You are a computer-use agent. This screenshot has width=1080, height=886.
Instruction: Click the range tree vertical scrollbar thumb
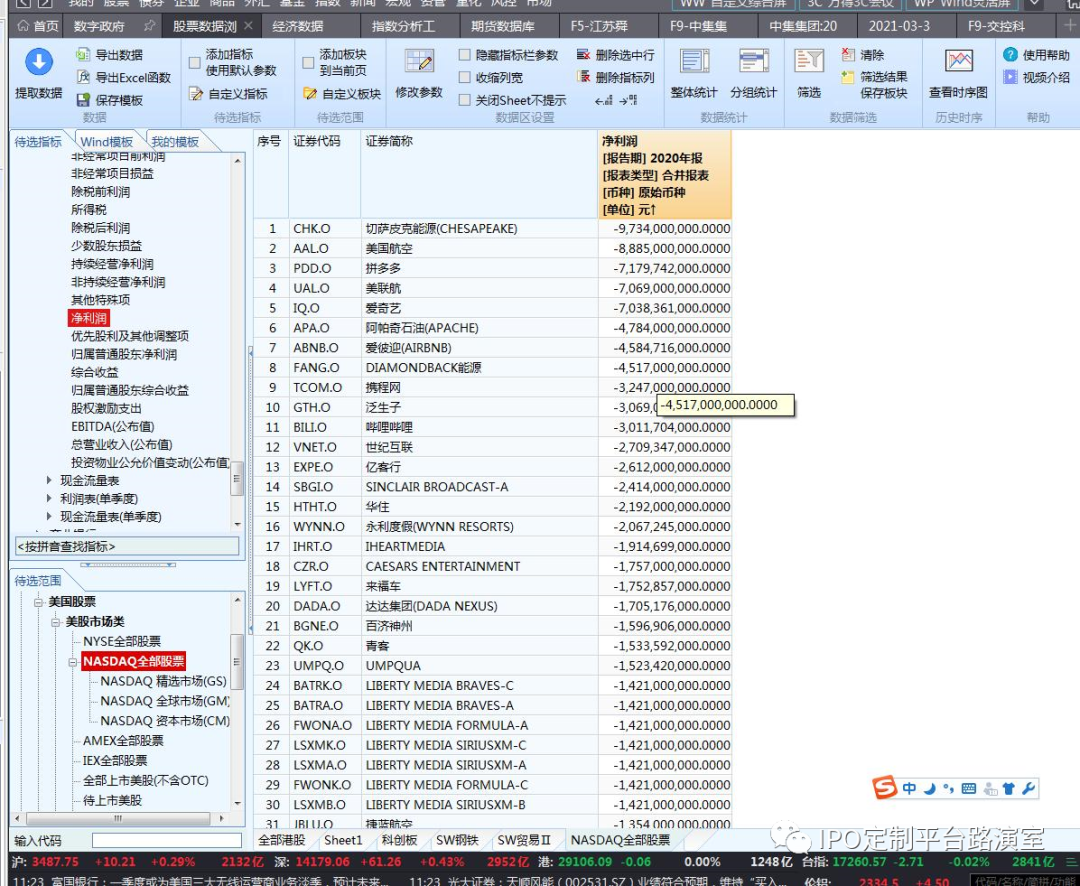(x=237, y=661)
